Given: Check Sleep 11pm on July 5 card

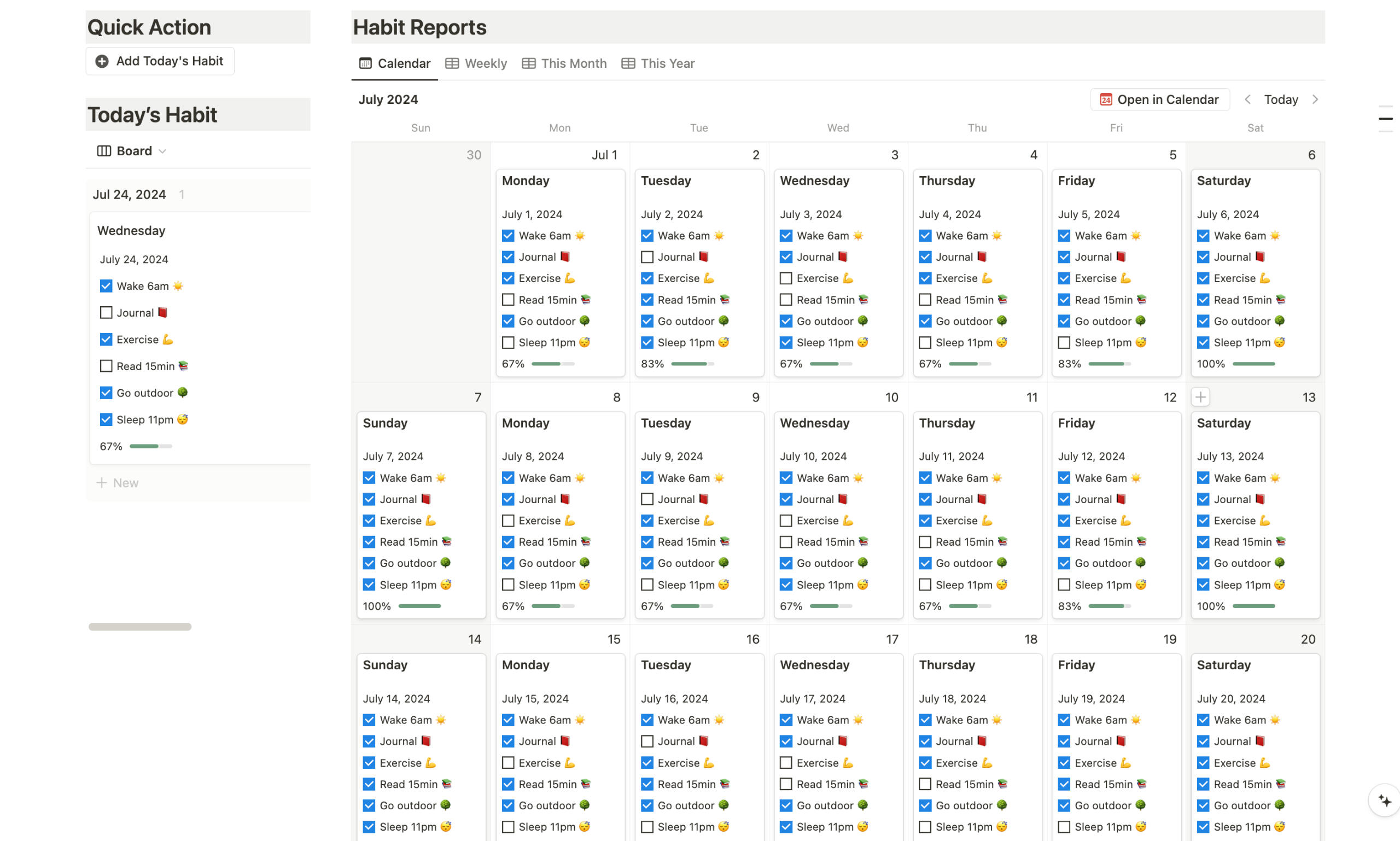Looking at the screenshot, I should tap(1064, 343).
